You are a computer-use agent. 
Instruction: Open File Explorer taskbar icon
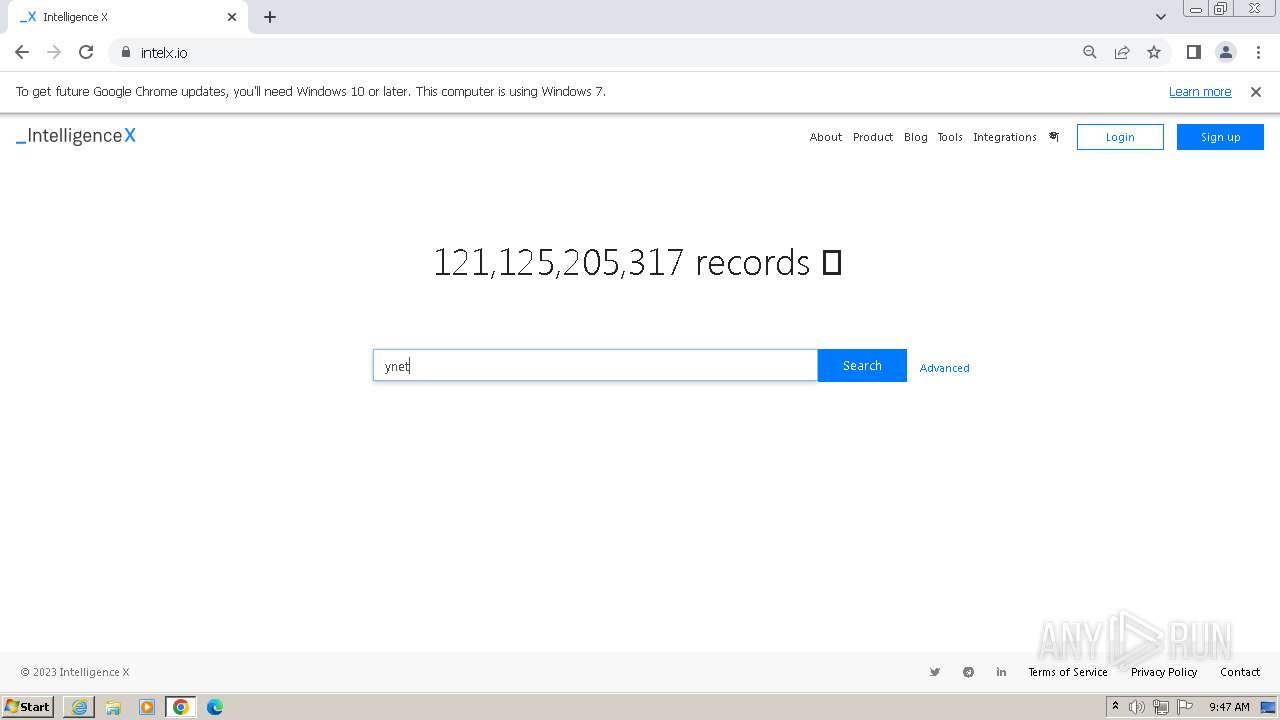coord(113,707)
